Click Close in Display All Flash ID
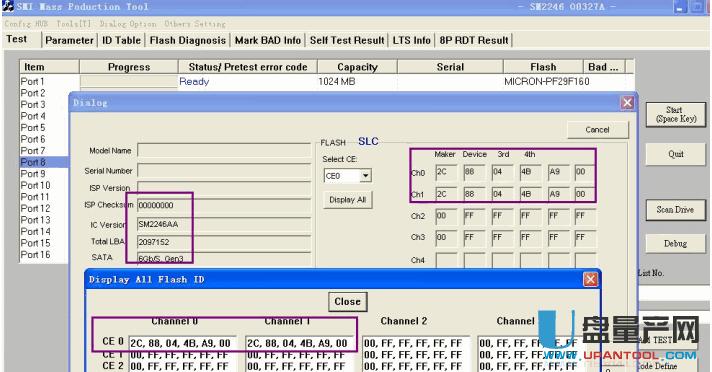Image resolution: width=712 pixels, height=372 pixels. [347, 302]
